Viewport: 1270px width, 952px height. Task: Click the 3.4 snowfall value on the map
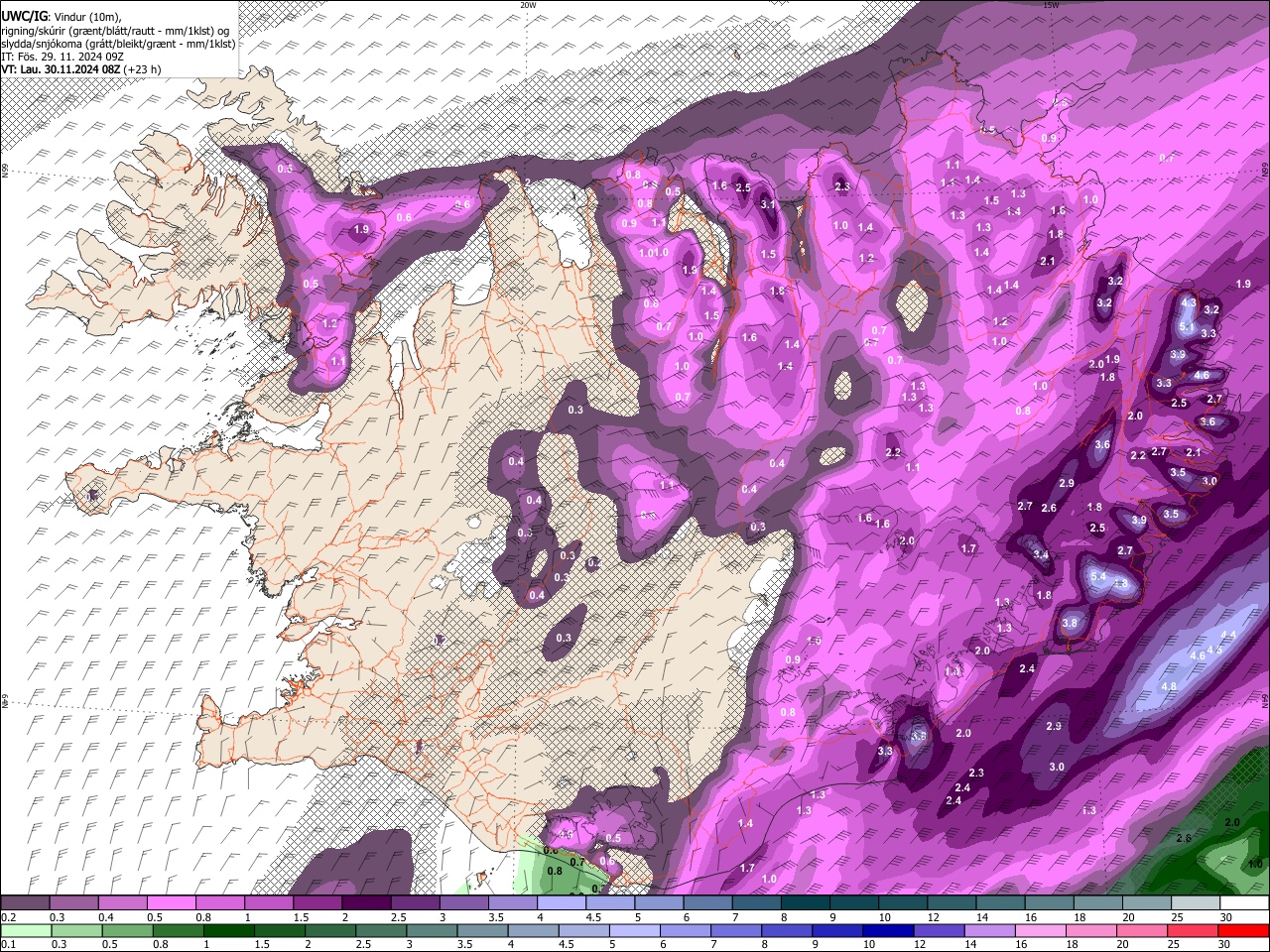(1040, 554)
